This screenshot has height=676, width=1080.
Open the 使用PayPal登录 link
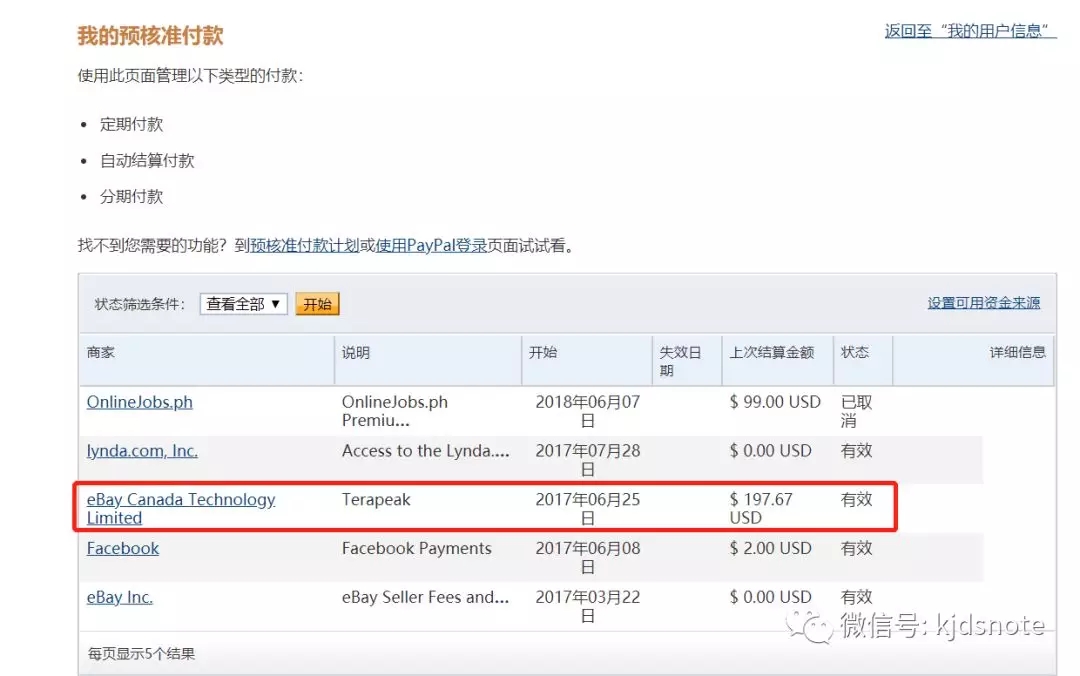pos(432,245)
